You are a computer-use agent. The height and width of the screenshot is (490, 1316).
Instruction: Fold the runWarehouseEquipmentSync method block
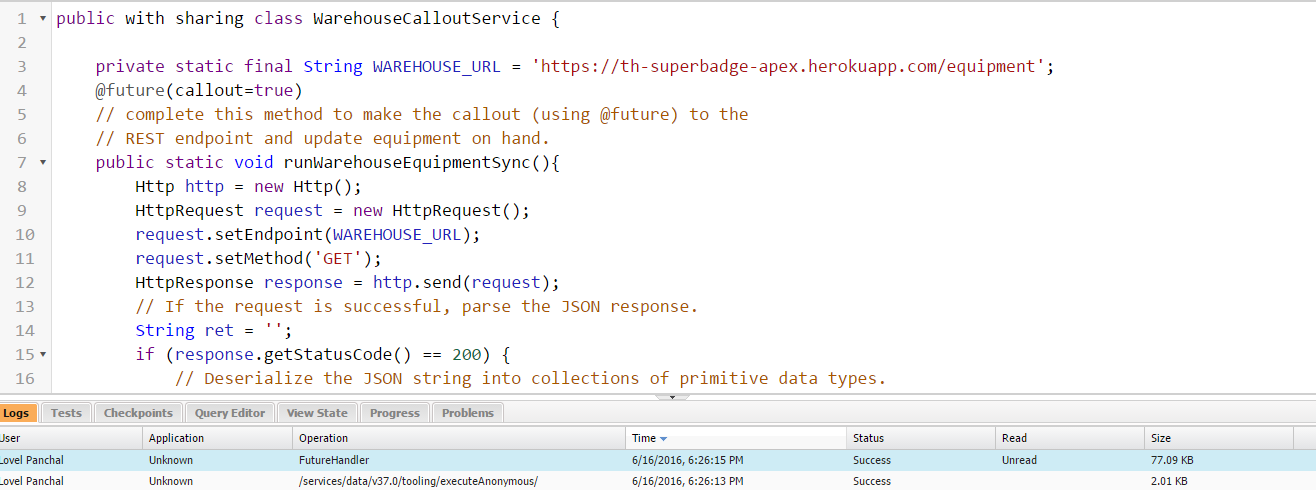click(42, 162)
